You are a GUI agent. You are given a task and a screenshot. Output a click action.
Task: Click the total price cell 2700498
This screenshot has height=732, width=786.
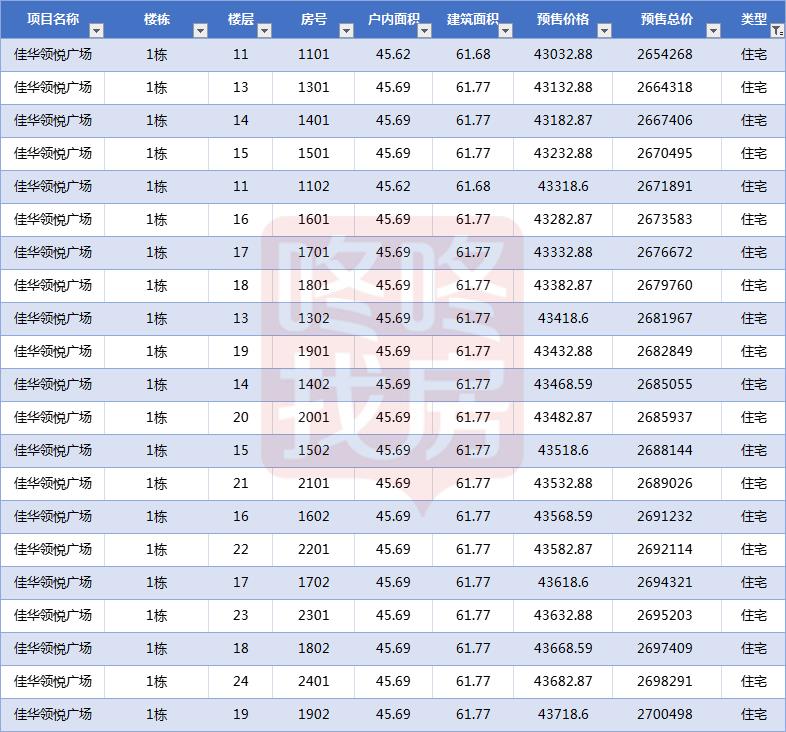(x=664, y=715)
